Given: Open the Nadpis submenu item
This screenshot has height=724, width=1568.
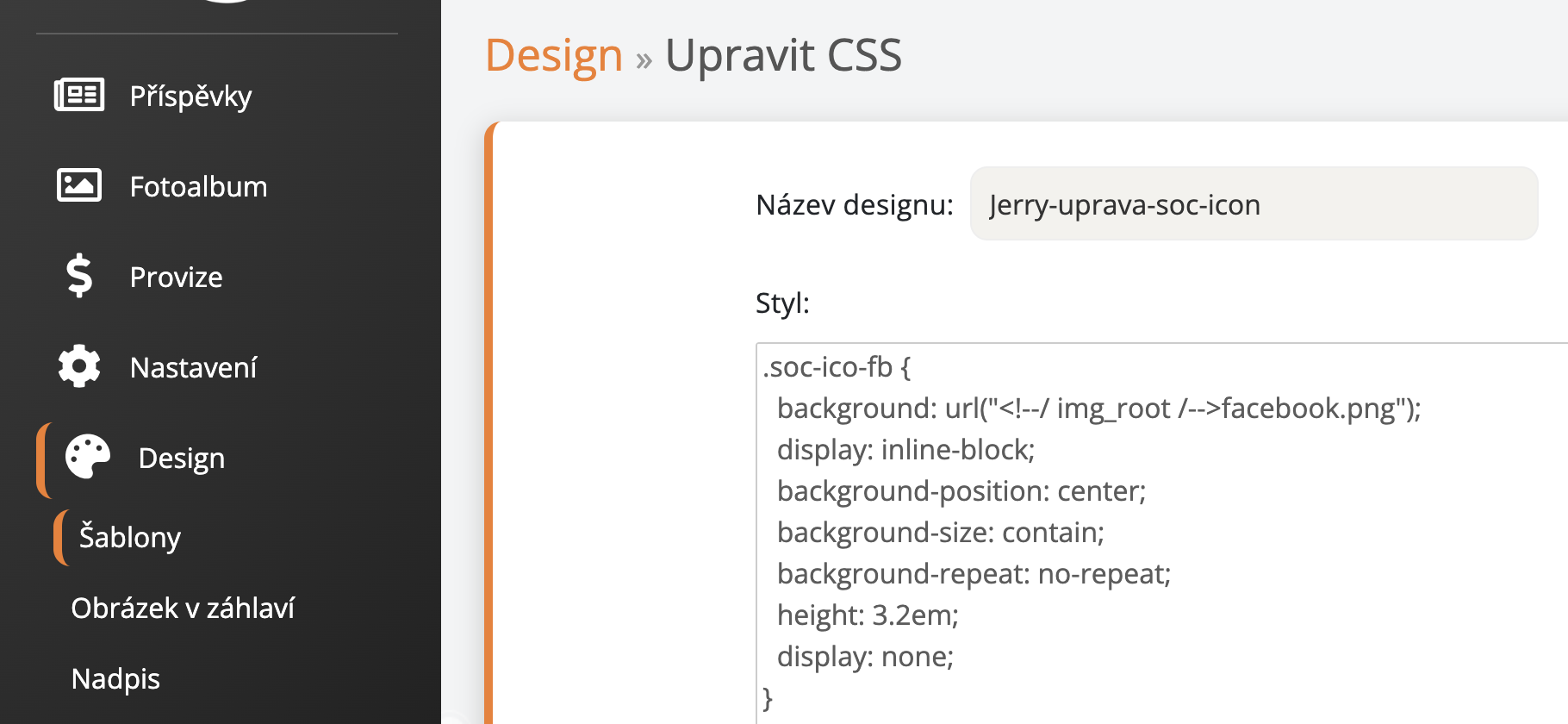Looking at the screenshot, I should pyautogui.click(x=115, y=679).
